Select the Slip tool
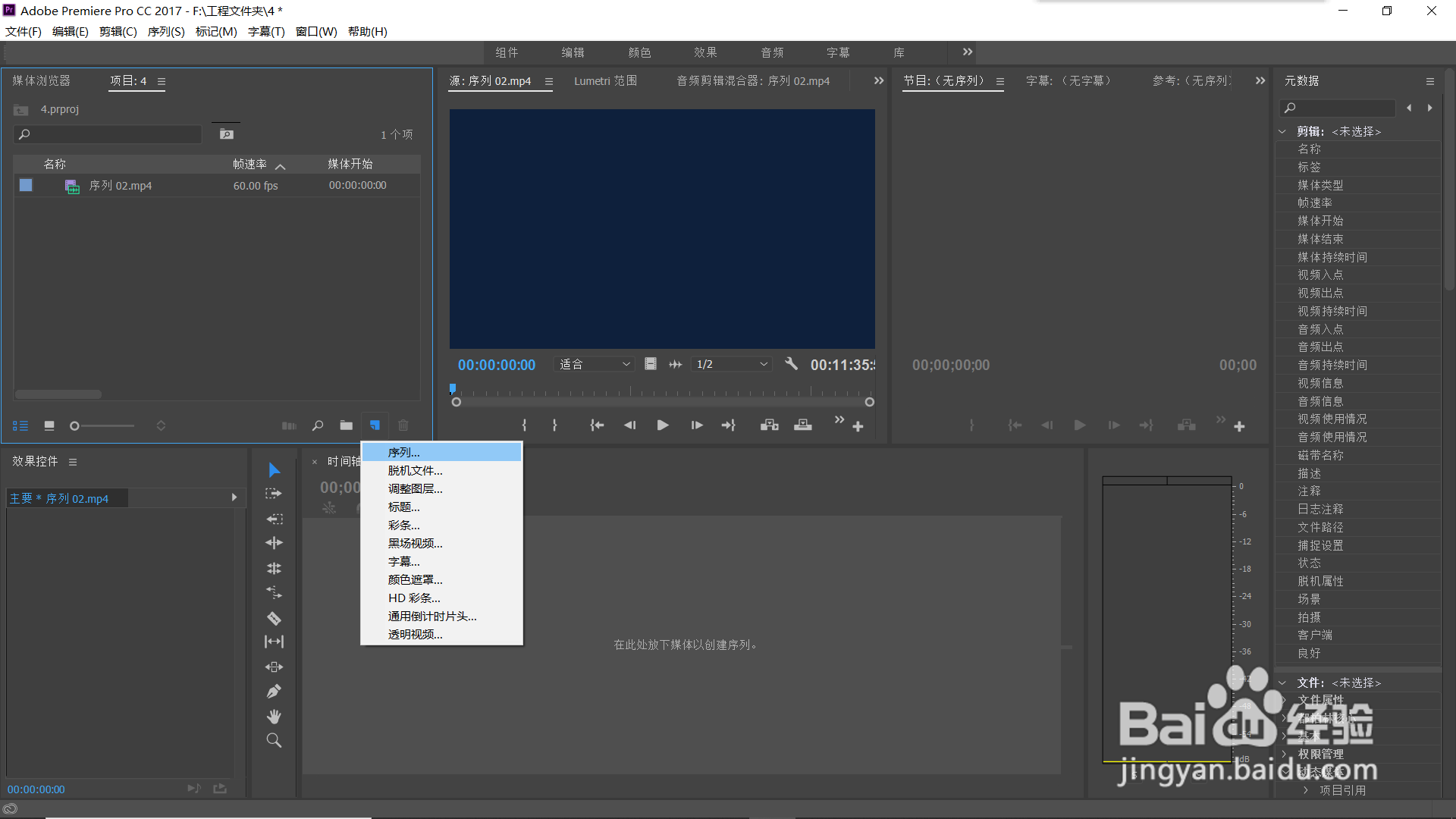 pyautogui.click(x=274, y=642)
